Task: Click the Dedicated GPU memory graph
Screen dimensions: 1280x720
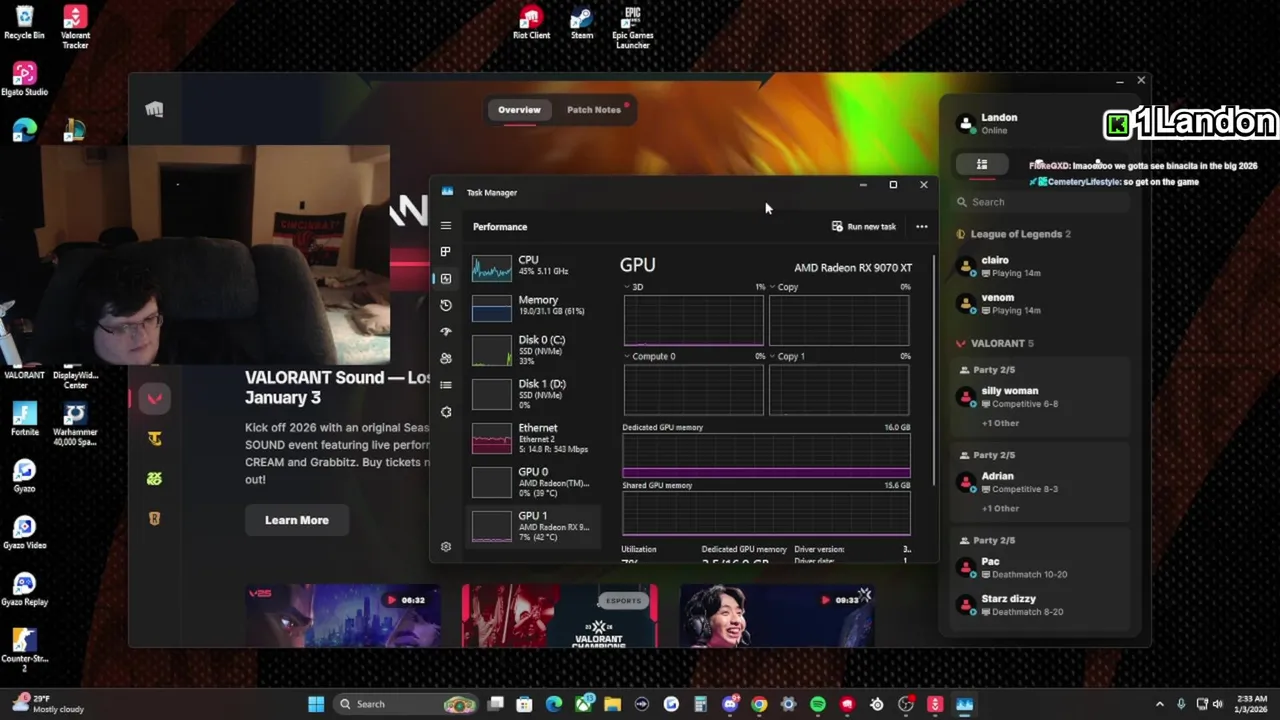Action: (766, 456)
